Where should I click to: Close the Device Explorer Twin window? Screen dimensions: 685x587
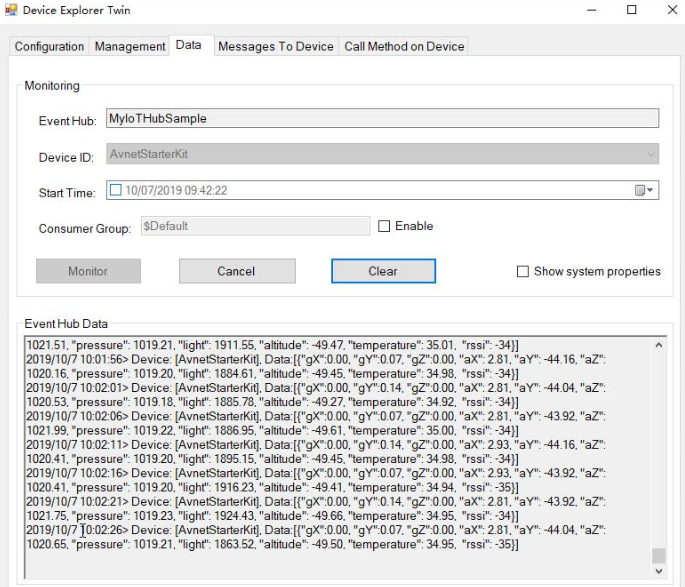coord(672,10)
